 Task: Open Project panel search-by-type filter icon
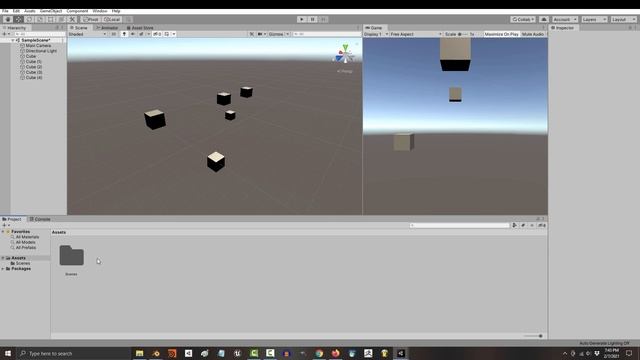(x=515, y=225)
